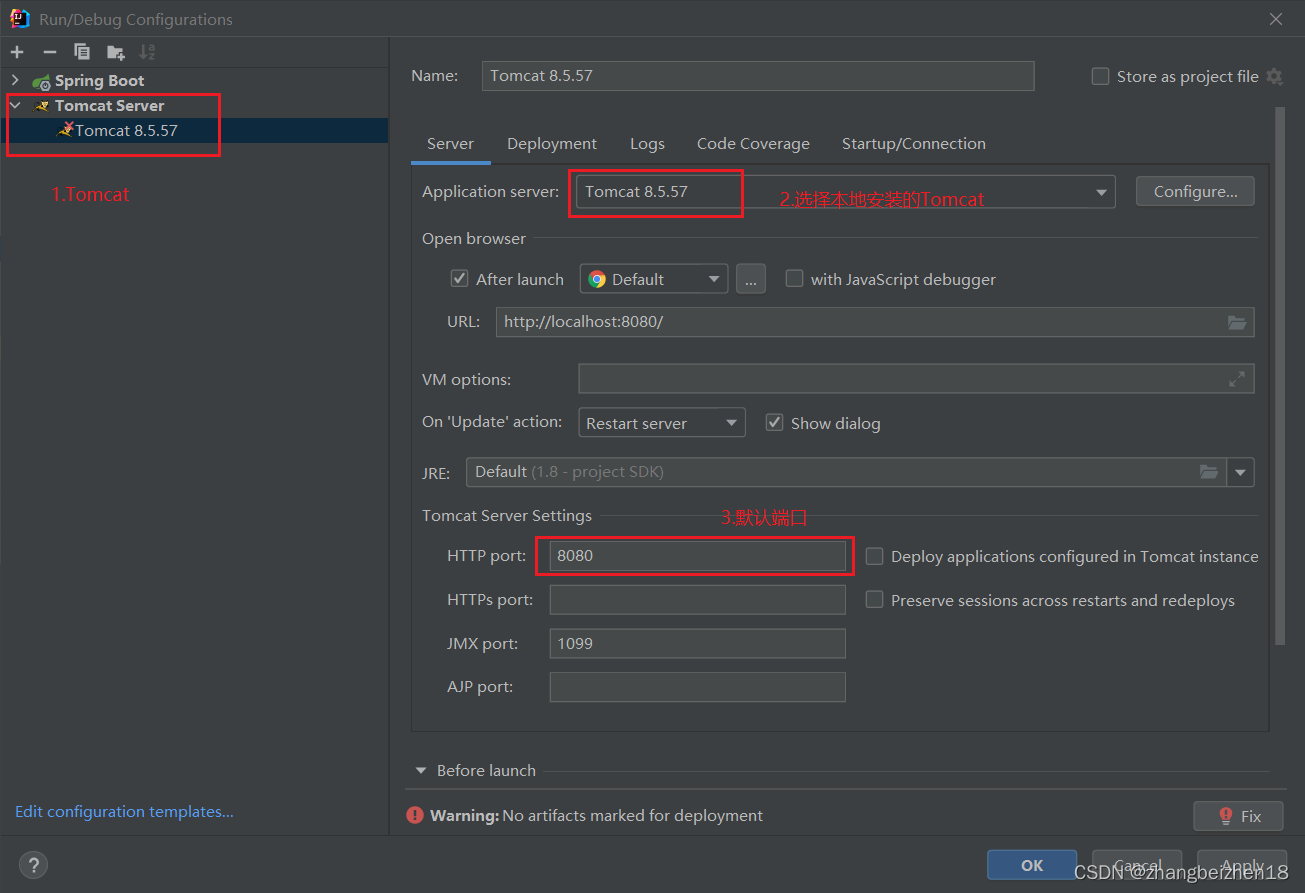Check Deploy applications configured in Tomcat instance

point(874,556)
